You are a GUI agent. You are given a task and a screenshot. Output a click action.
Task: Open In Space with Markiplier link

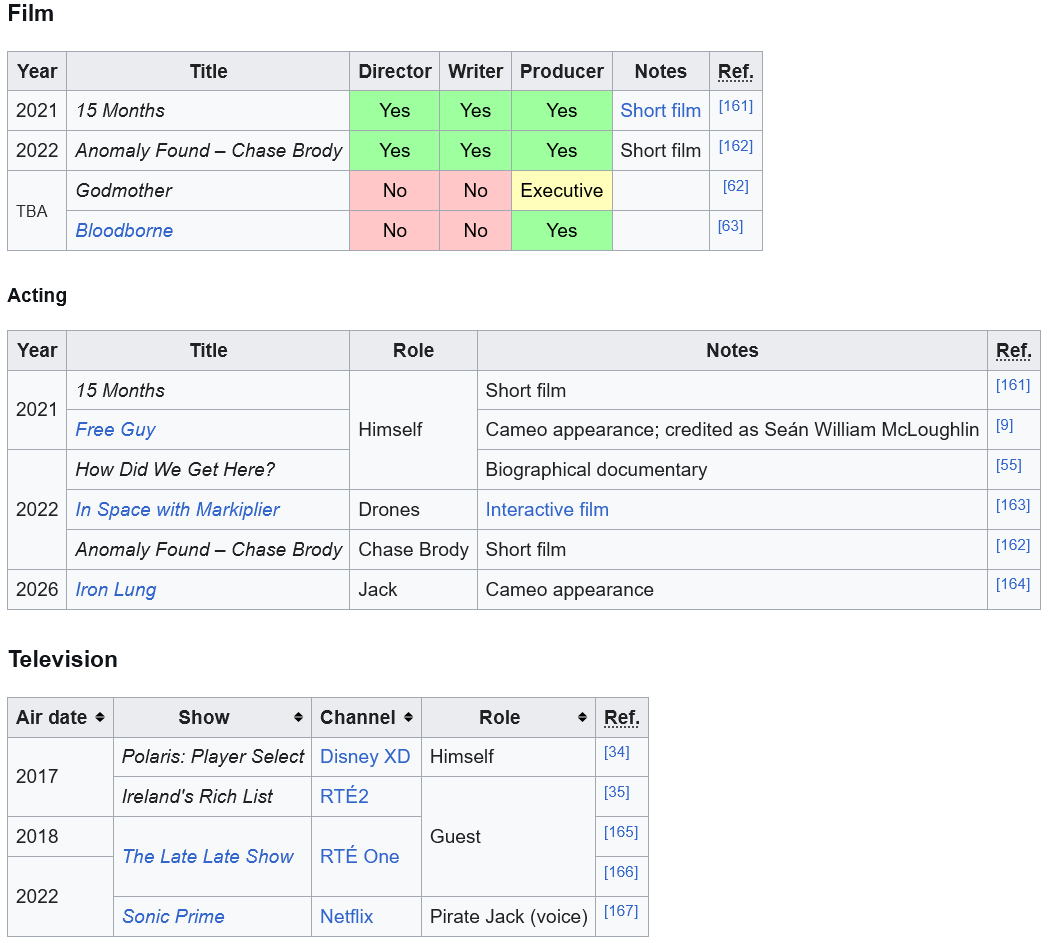(177, 510)
